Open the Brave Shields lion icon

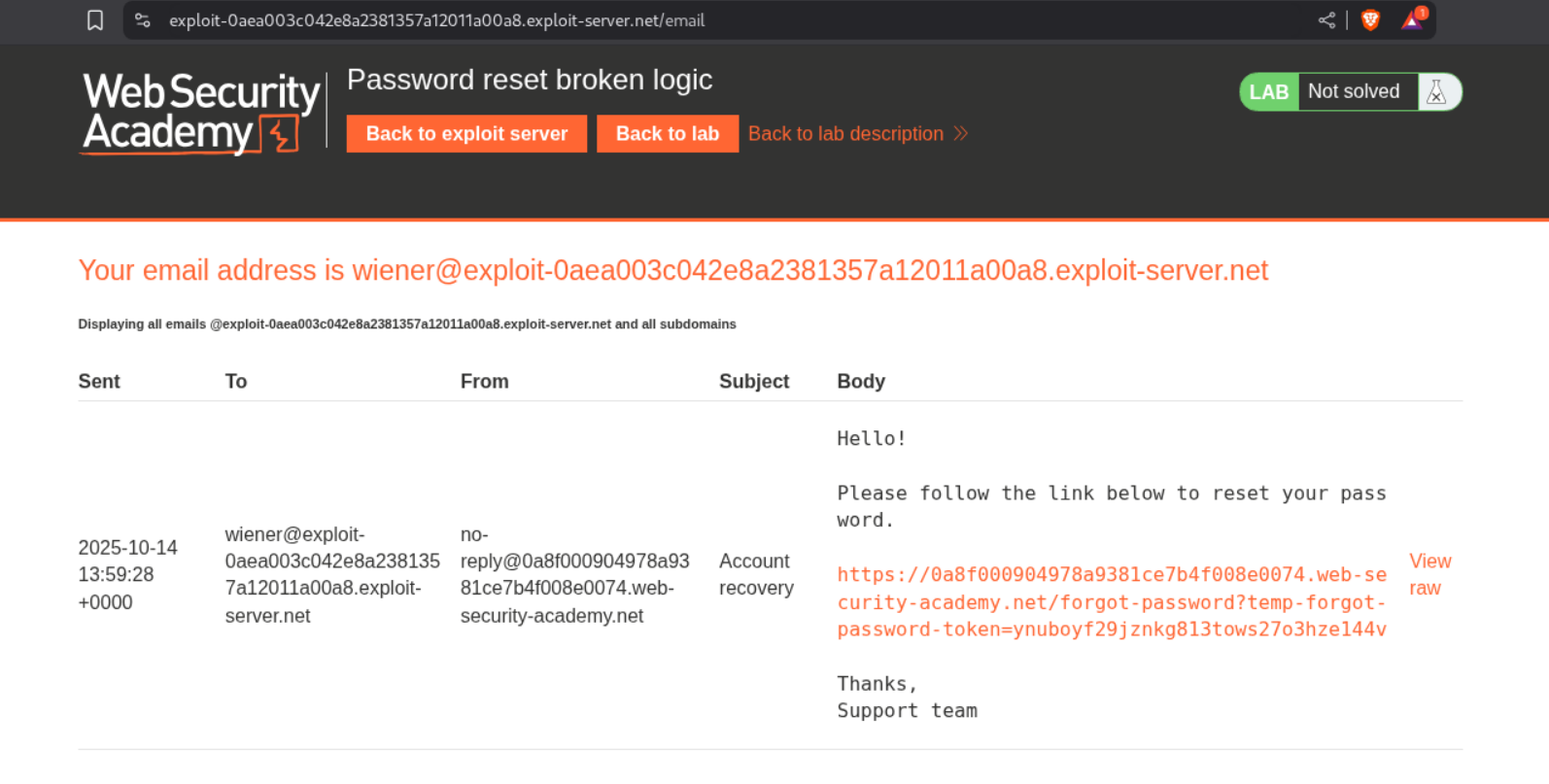(x=1370, y=20)
